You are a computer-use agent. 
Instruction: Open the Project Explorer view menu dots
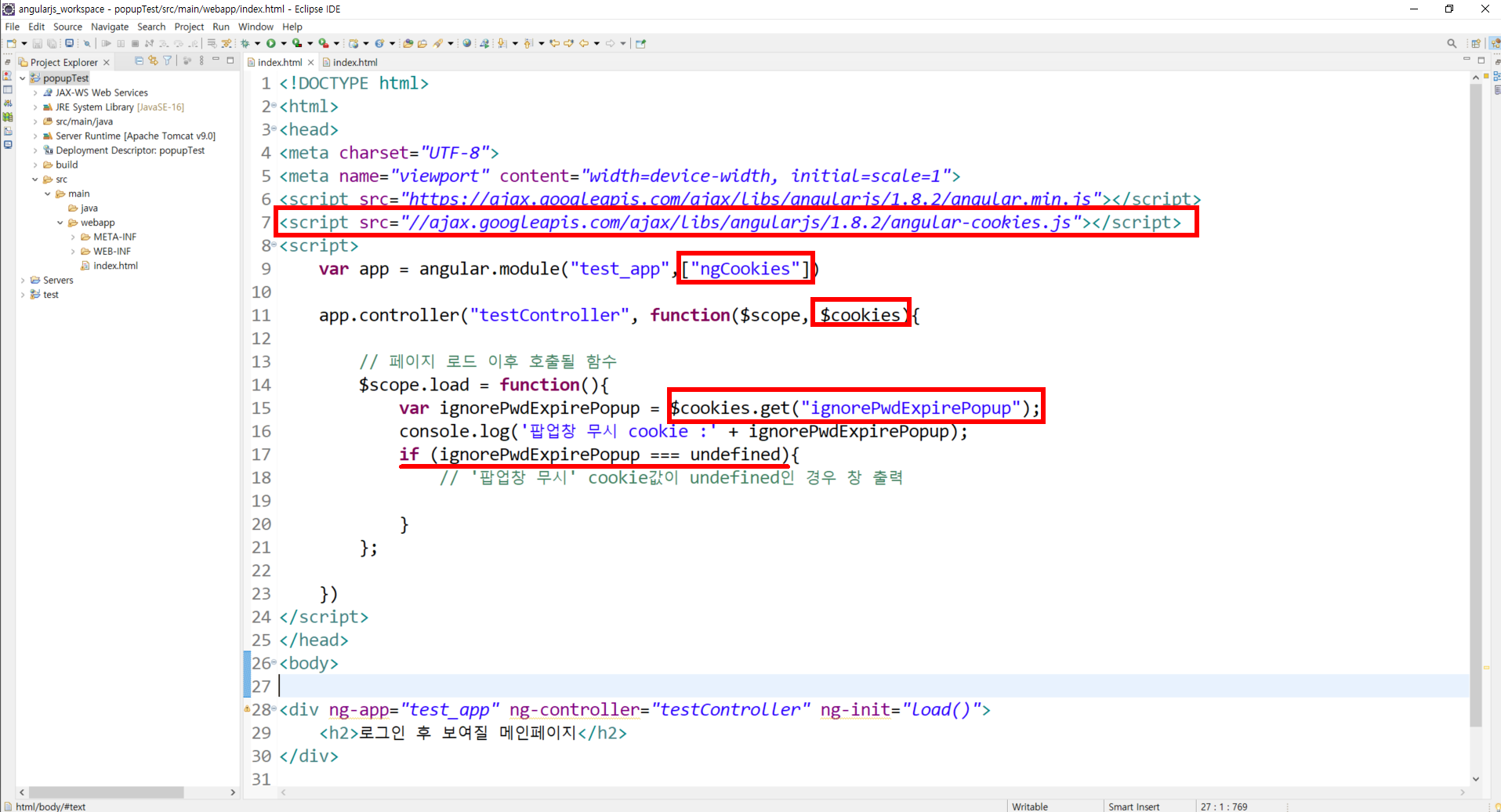coord(201,60)
